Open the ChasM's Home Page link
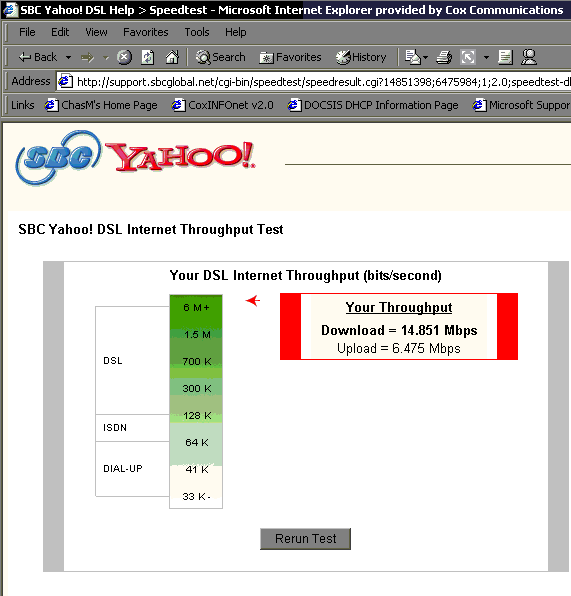Viewport: 571px width, 596px height. point(101,105)
